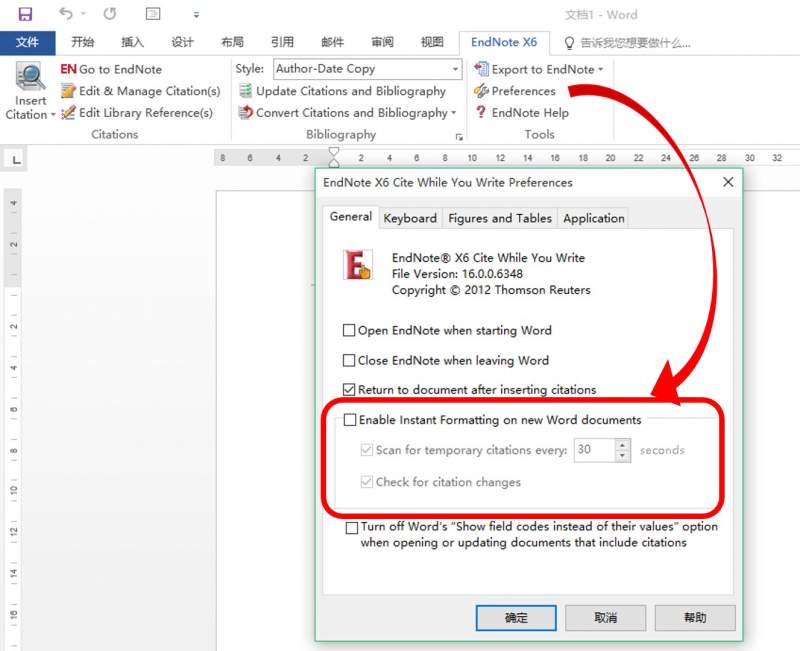Click the EndNote Cite While You Write logo icon
The width and height of the screenshot is (800, 651).
click(x=358, y=265)
